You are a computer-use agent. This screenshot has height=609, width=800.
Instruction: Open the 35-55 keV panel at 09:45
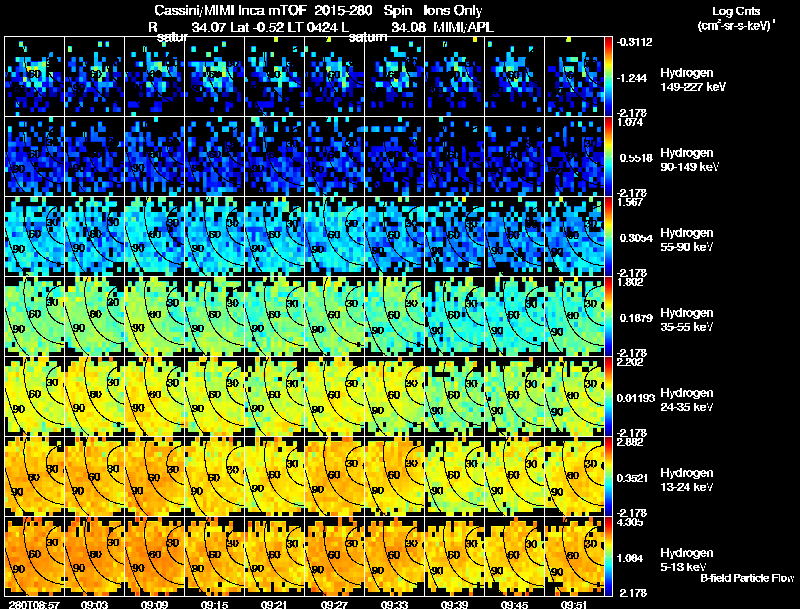pos(514,316)
